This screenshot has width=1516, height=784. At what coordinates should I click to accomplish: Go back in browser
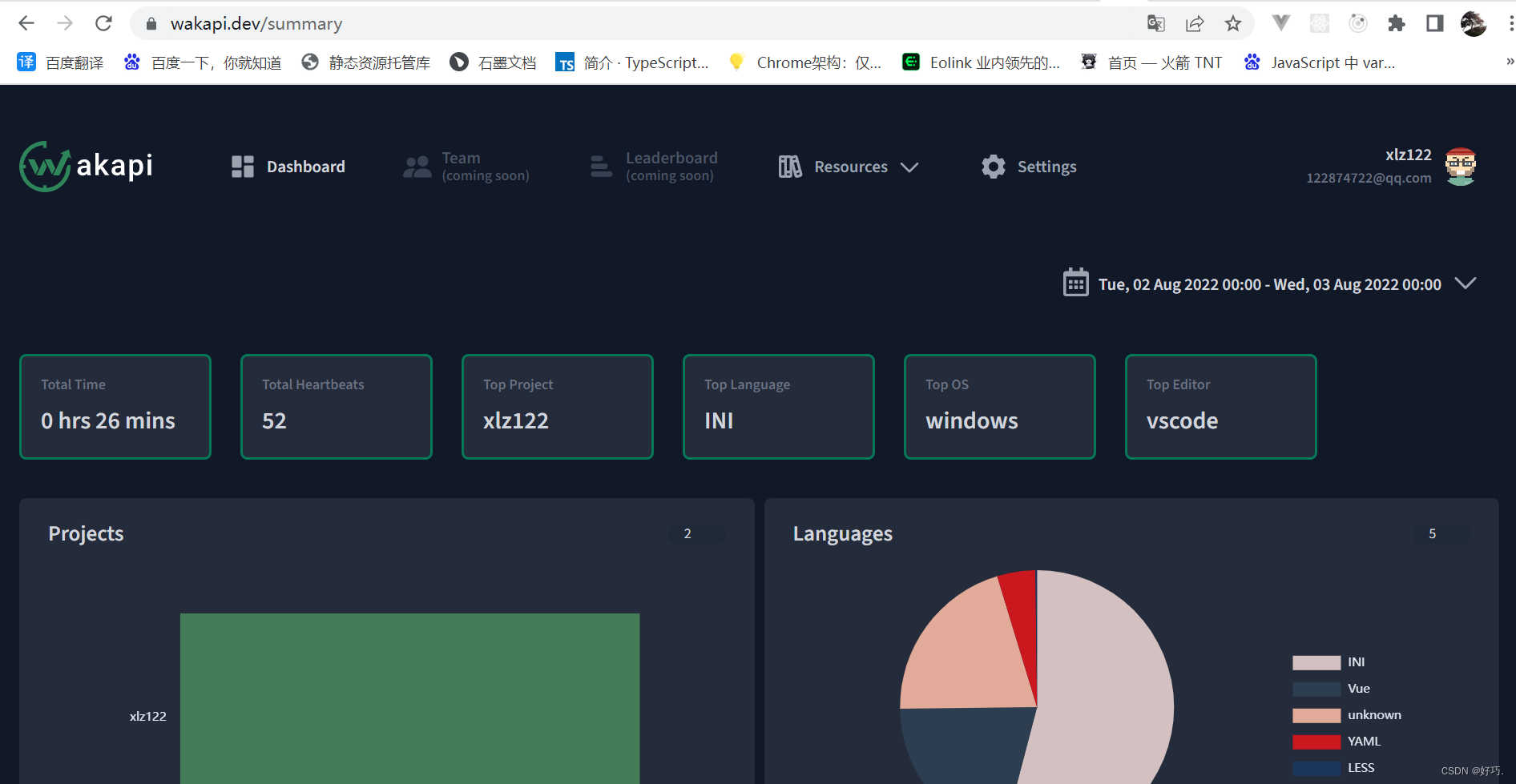coord(26,23)
